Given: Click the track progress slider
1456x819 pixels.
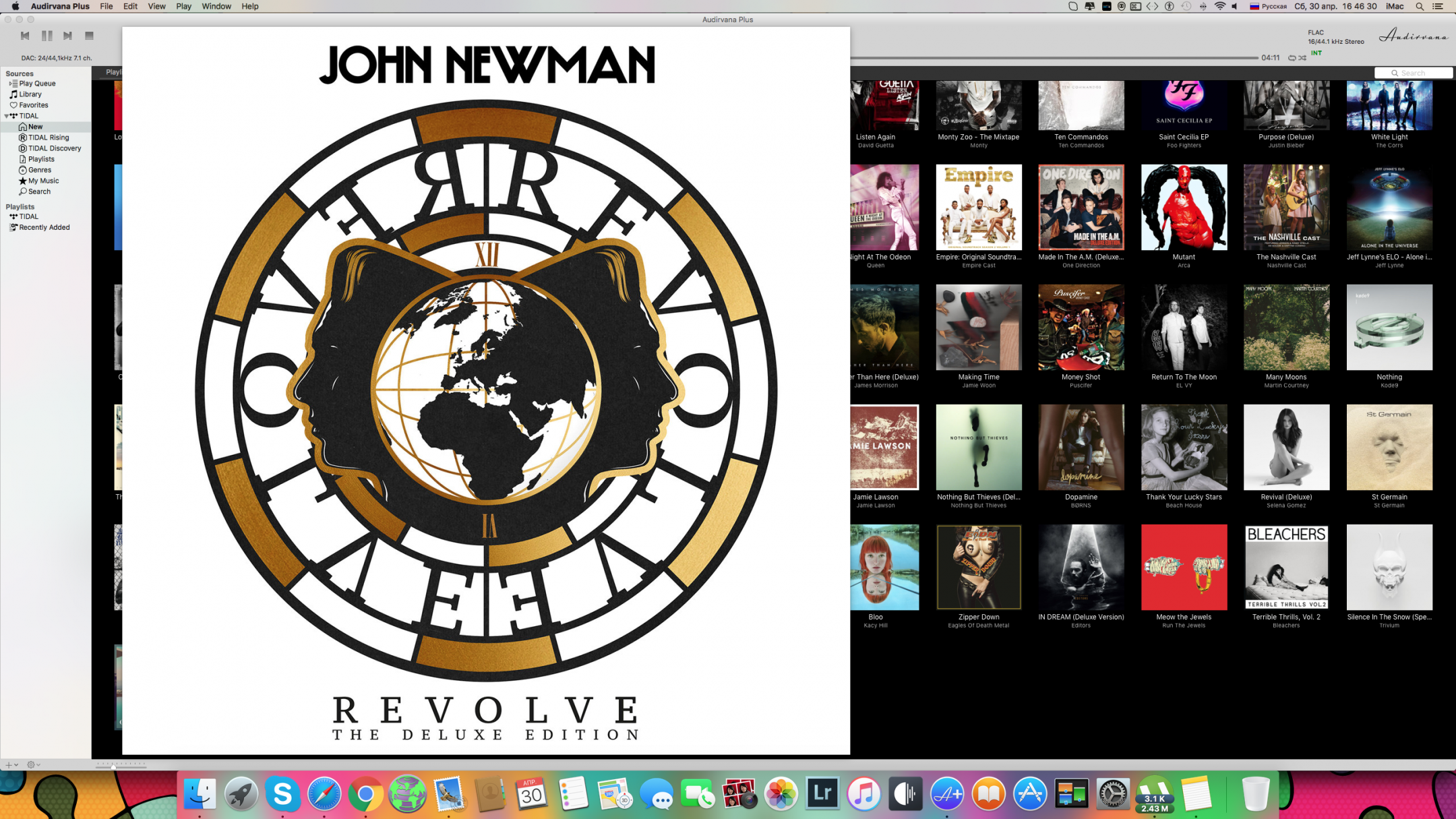Looking at the screenshot, I should point(1054,58).
